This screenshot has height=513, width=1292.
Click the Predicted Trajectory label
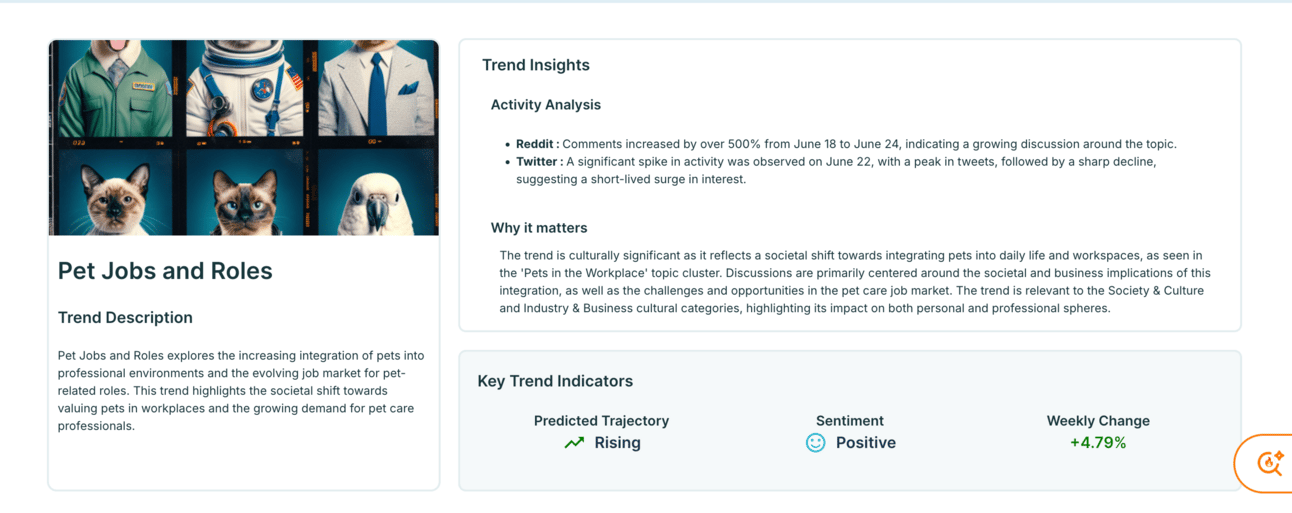coord(601,421)
